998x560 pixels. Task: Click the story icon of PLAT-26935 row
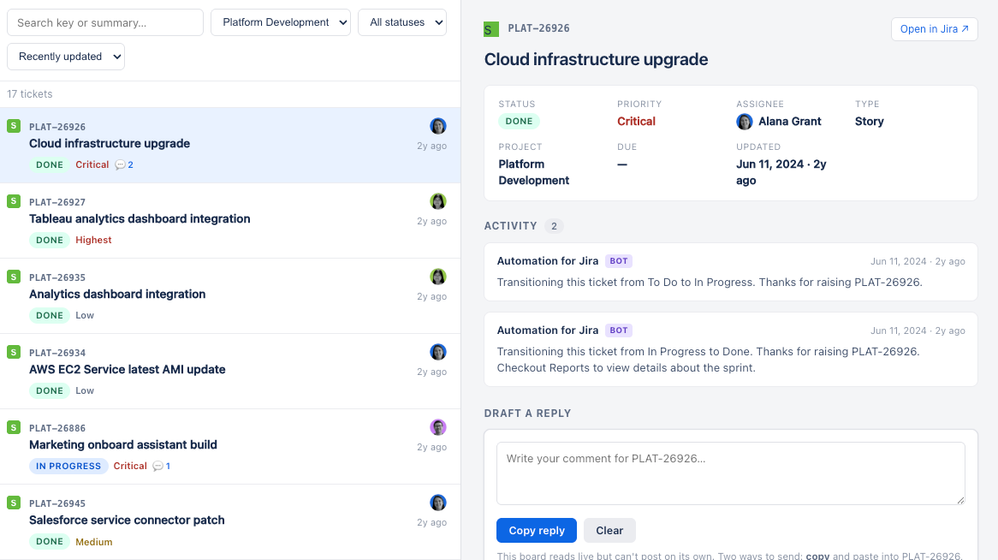[x=13, y=277]
